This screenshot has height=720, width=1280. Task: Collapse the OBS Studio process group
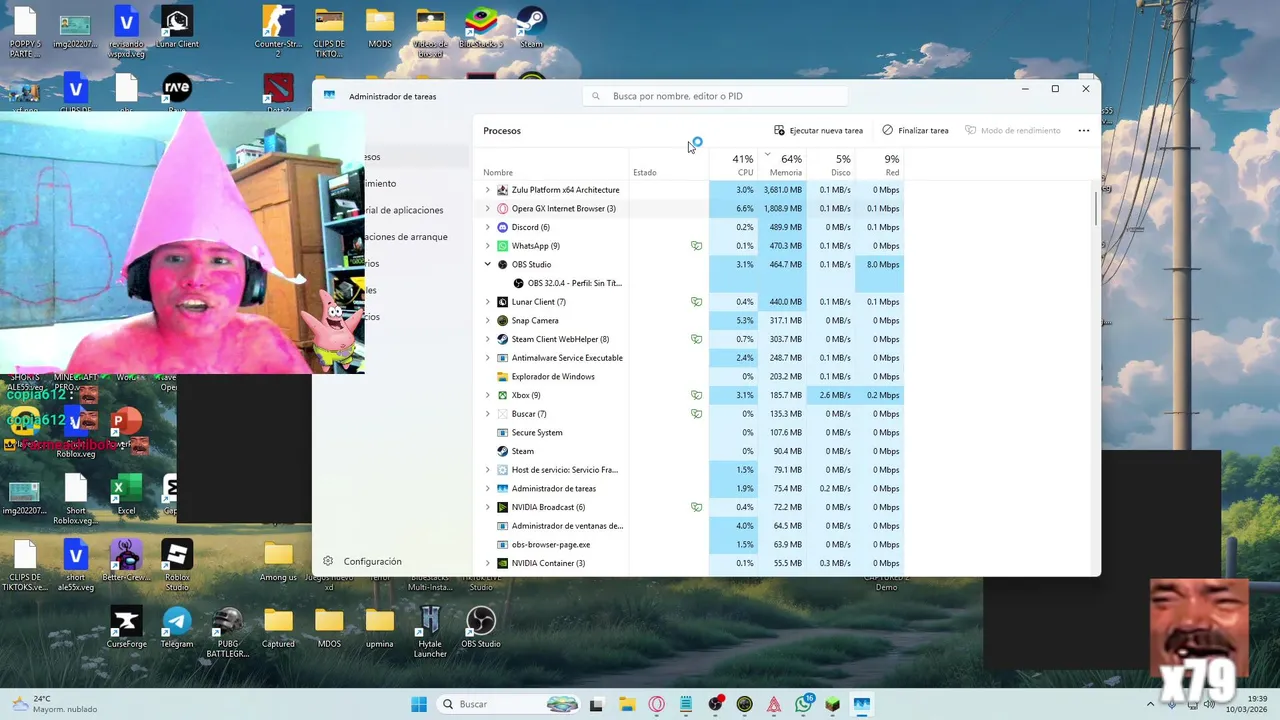(488, 264)
